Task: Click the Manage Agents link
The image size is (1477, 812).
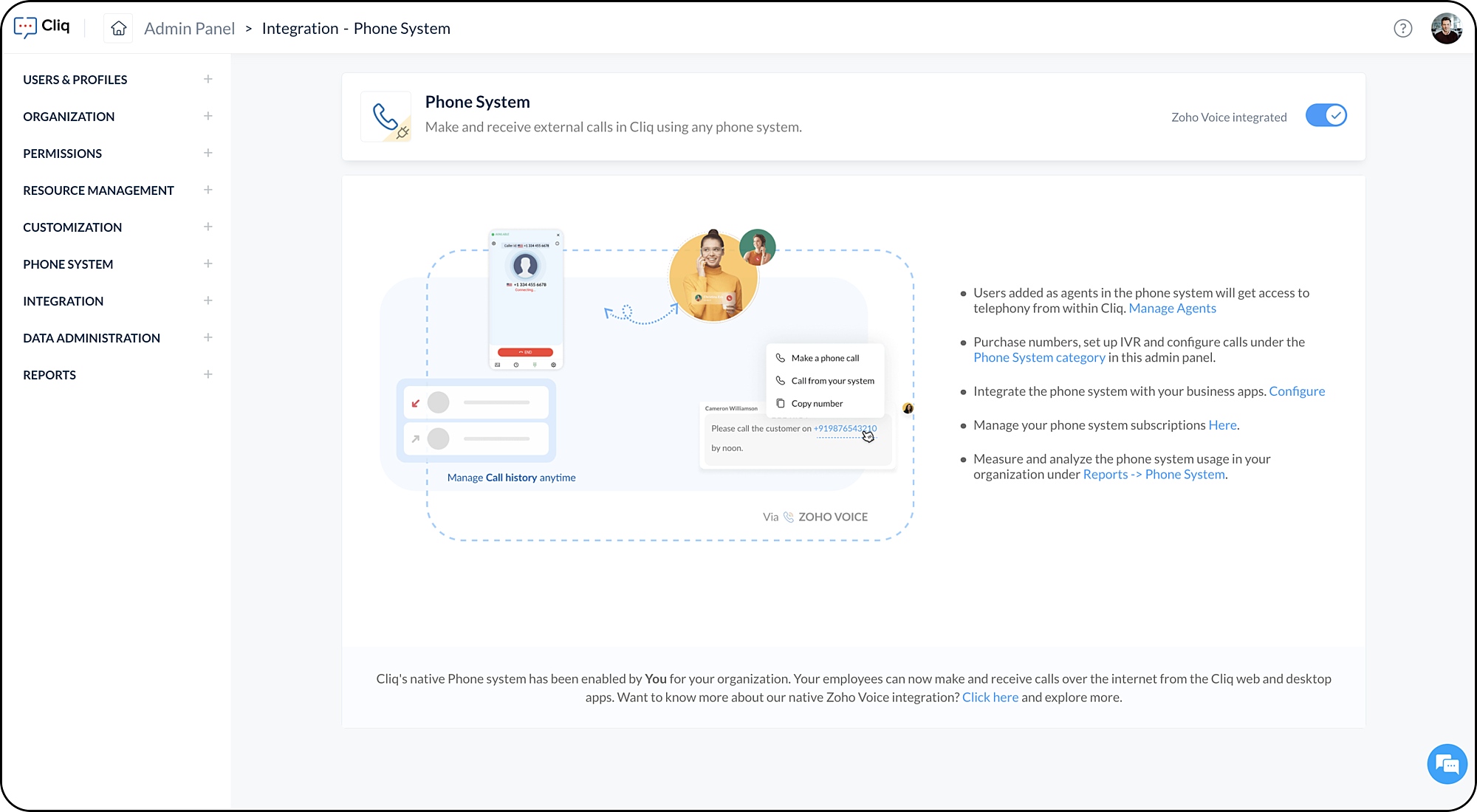Action: pos(1172,309)
